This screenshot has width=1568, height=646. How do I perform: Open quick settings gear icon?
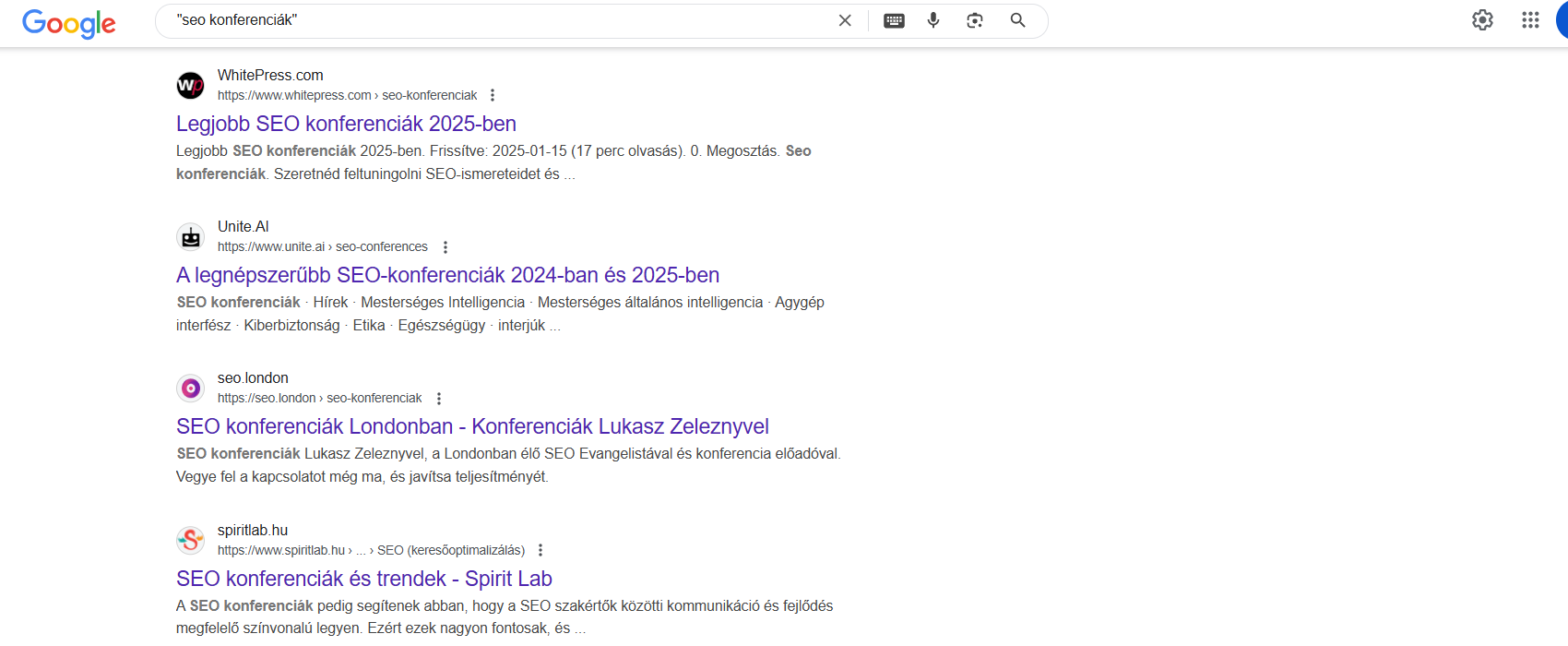point(1482,20)
